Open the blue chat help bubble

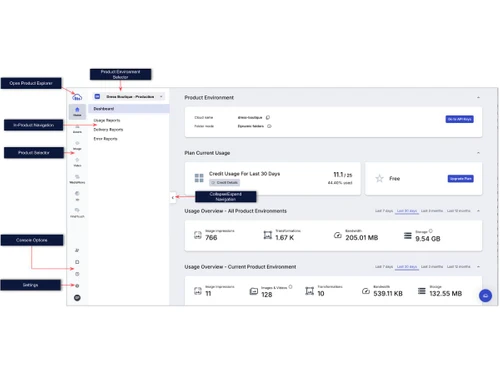(485, 296)
